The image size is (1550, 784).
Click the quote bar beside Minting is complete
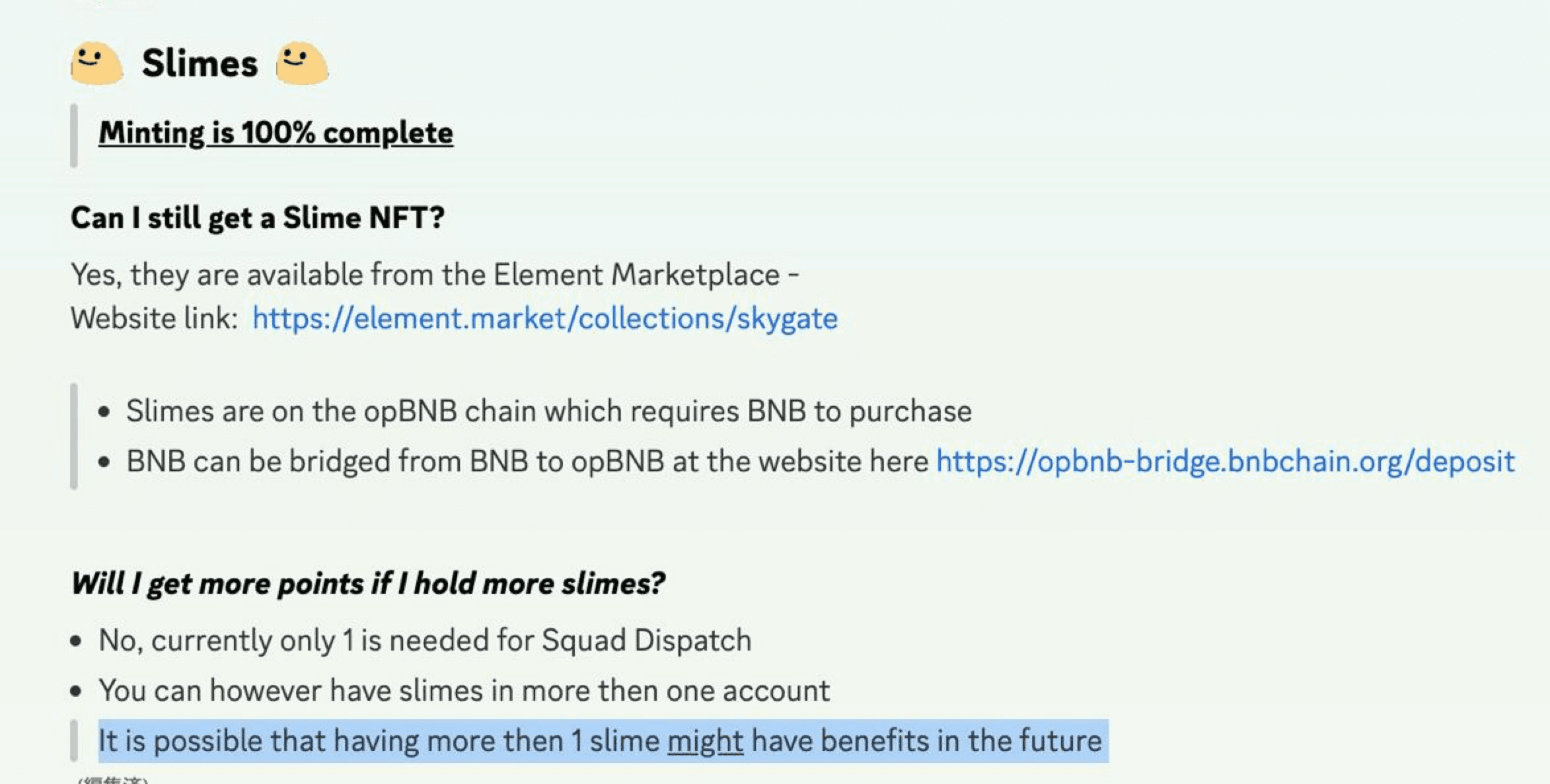click(74, 135)
